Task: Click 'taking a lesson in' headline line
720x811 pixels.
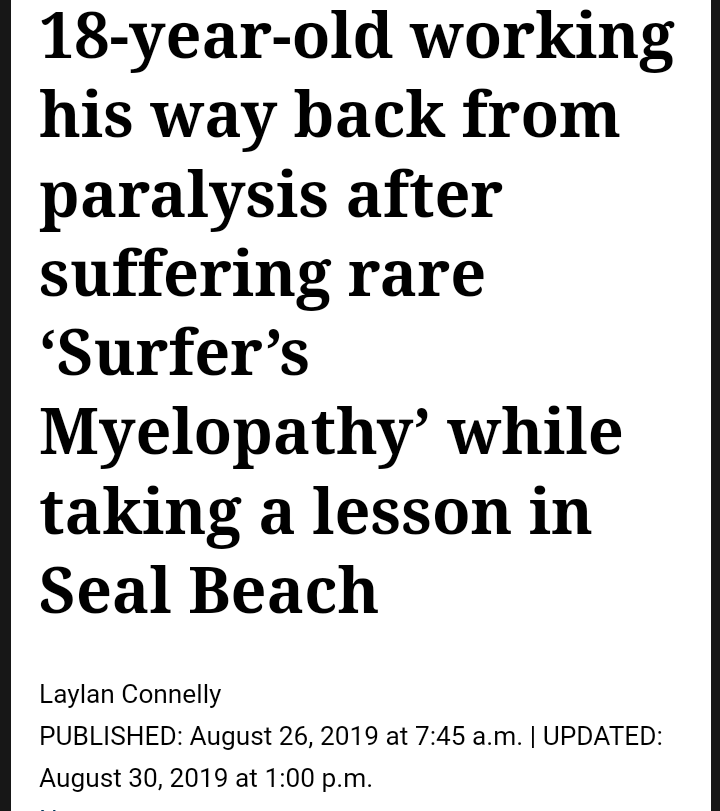Action: [315, 510]
